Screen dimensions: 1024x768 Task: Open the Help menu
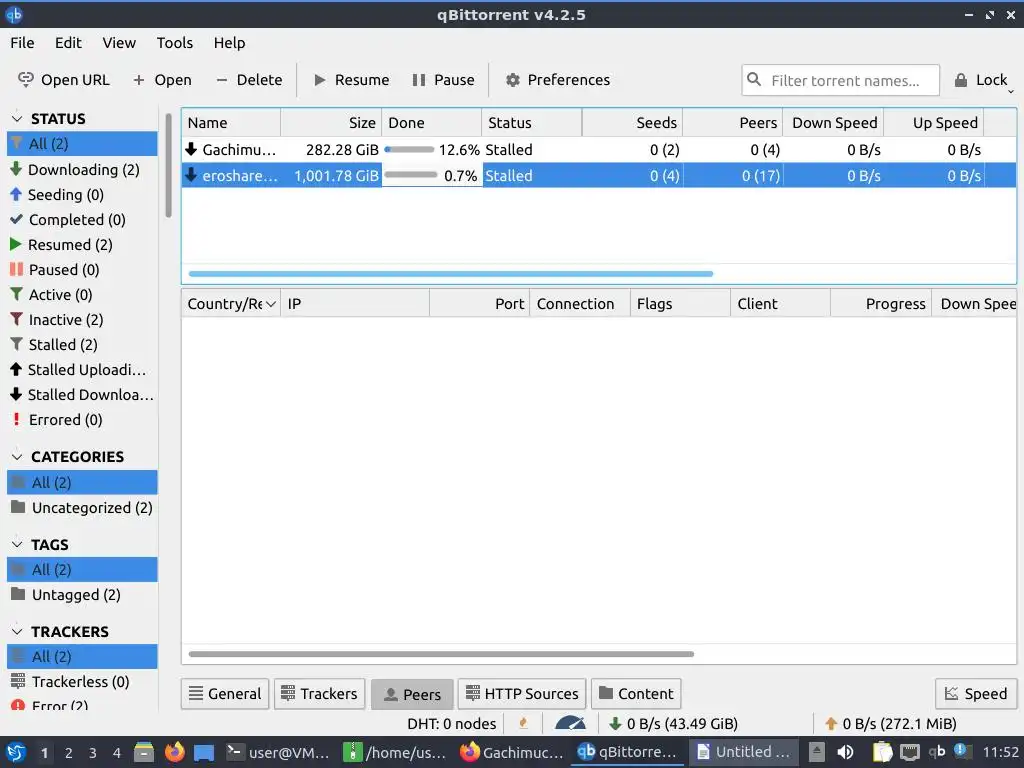pos(229,42)
